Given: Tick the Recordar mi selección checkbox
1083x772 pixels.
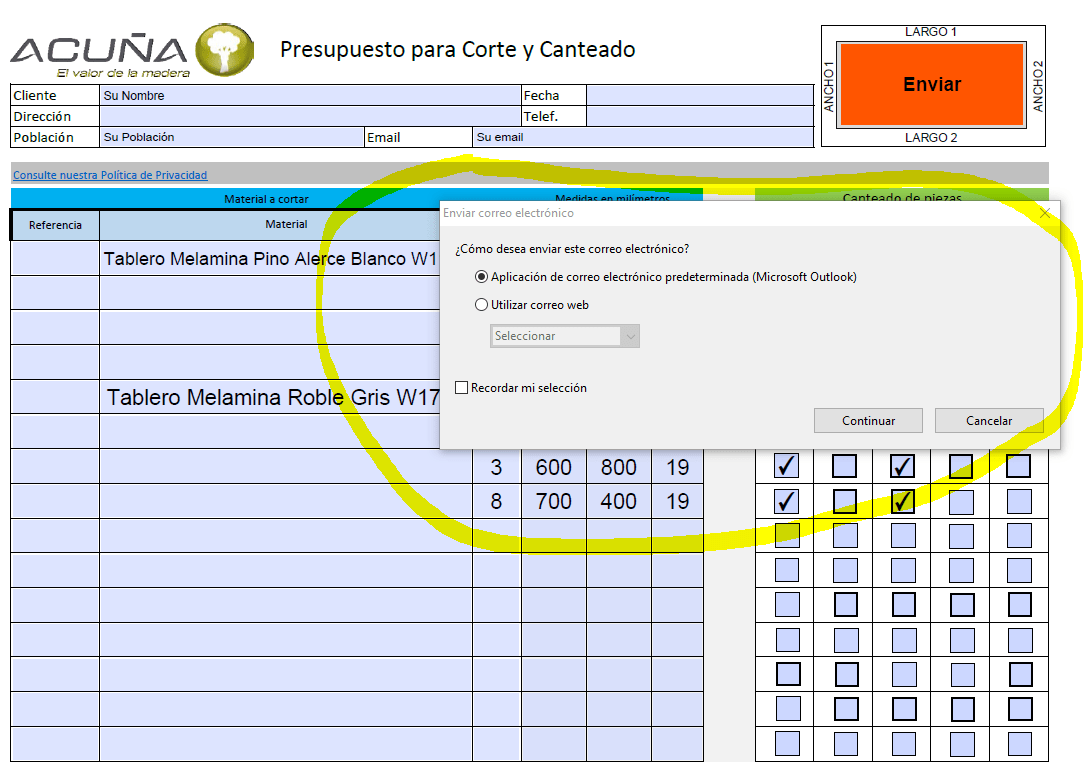Looking at the screenshot, I should click(461, 387).
